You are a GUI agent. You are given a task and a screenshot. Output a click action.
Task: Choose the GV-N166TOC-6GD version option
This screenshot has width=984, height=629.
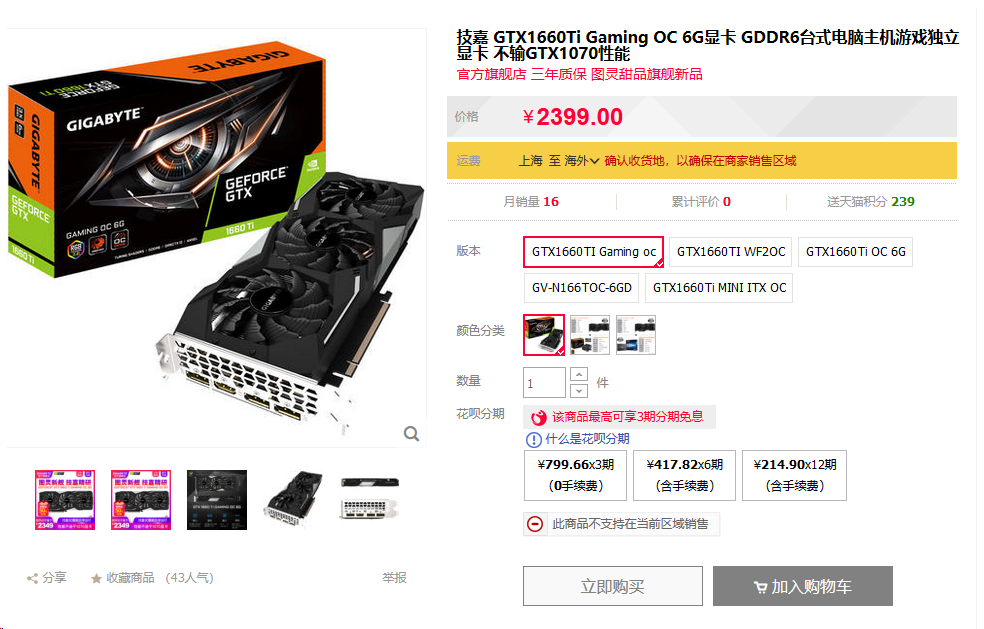pos(581,288)
